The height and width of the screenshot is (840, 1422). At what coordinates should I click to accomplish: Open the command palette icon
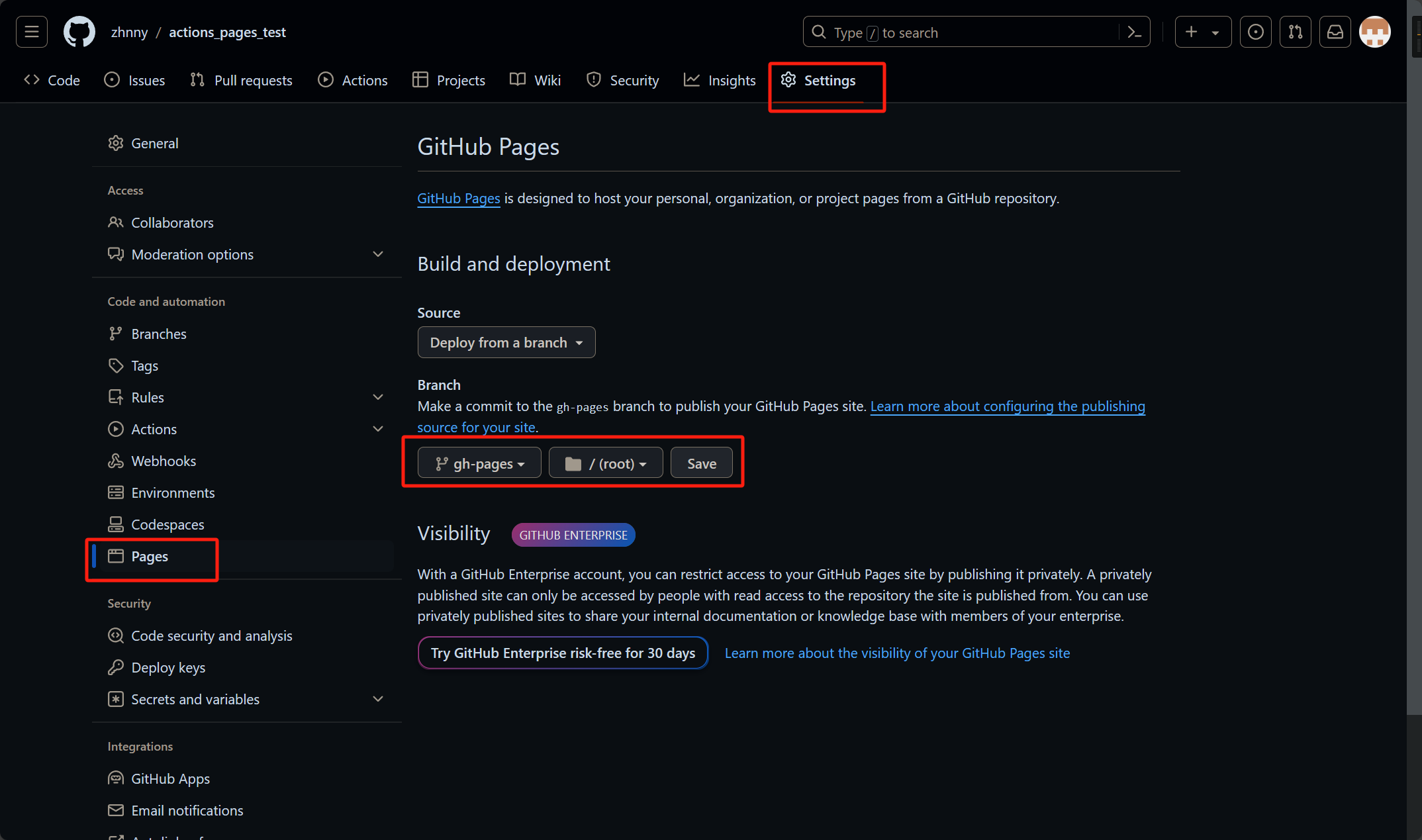click(x=1134, y=32)
